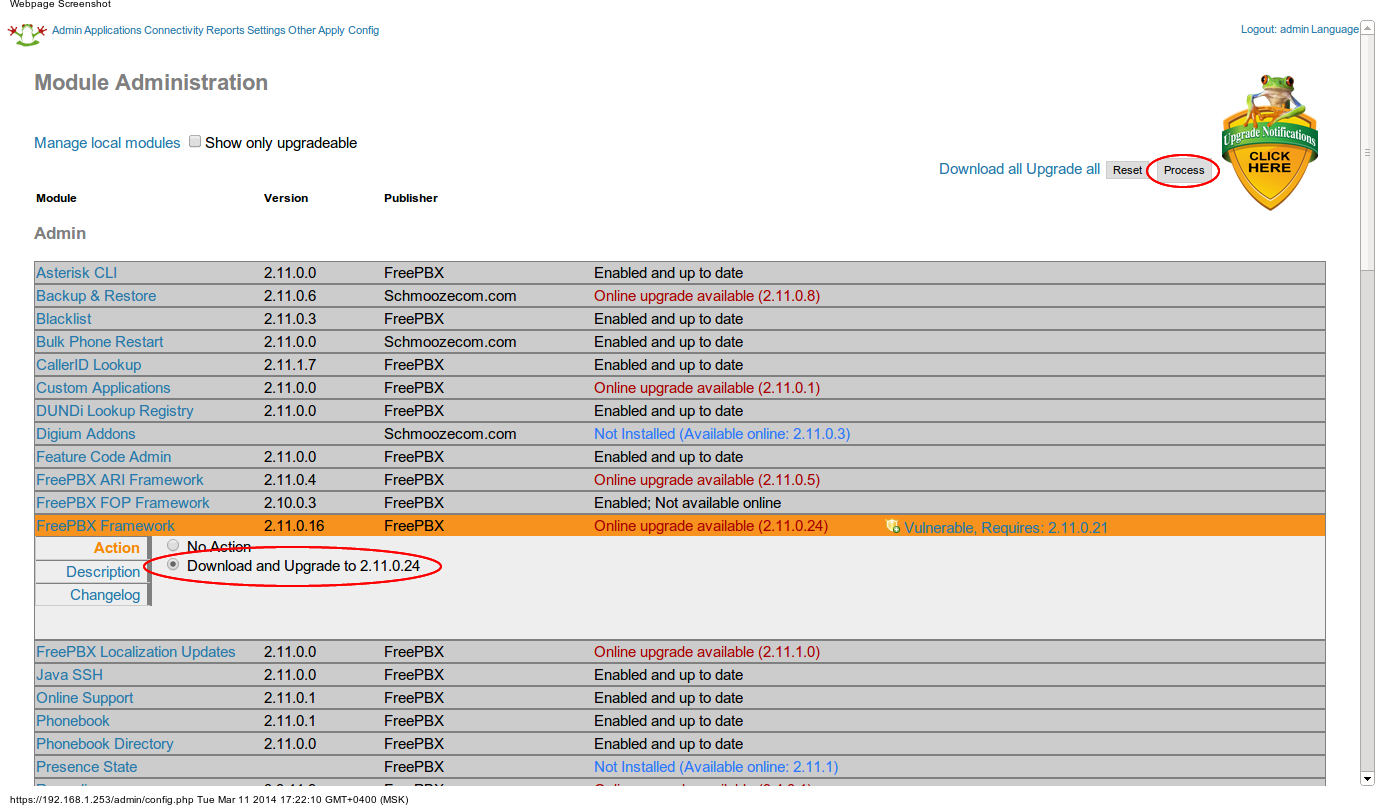Screen dimensions: 1375x806
Task: Expand the Bulk Phone Restart module
Action: (x=100, y=342)
